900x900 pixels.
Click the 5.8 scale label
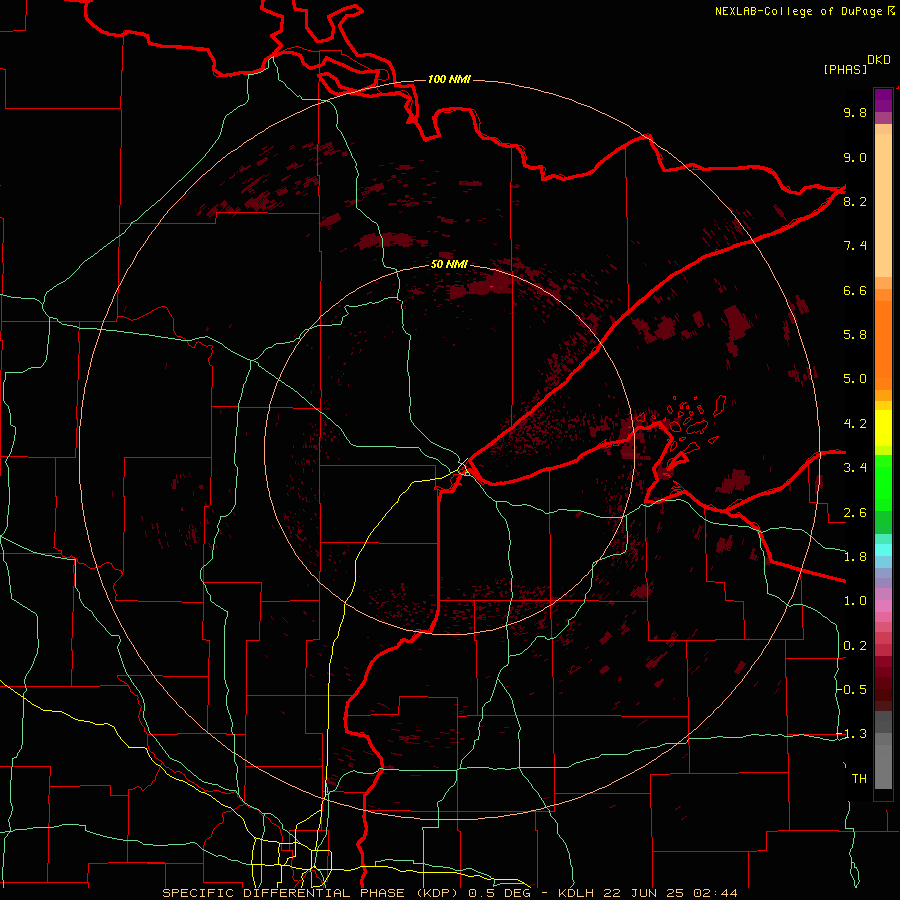coord(855,335)
